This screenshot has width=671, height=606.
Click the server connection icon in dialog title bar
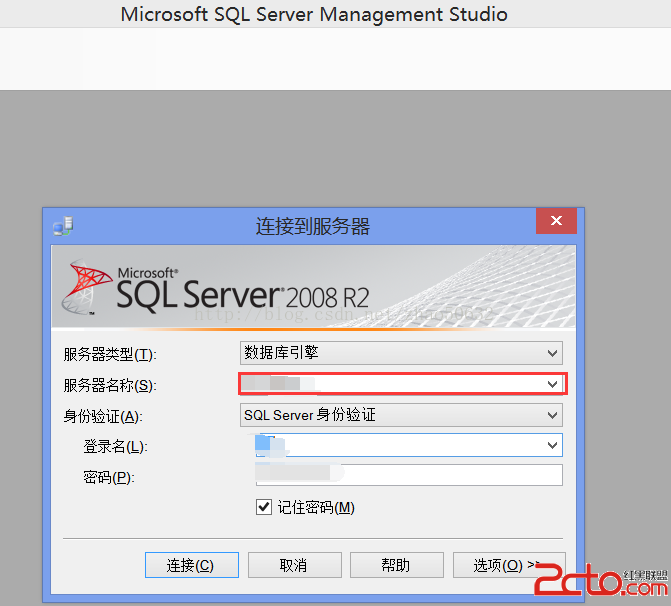coord(63,226)
